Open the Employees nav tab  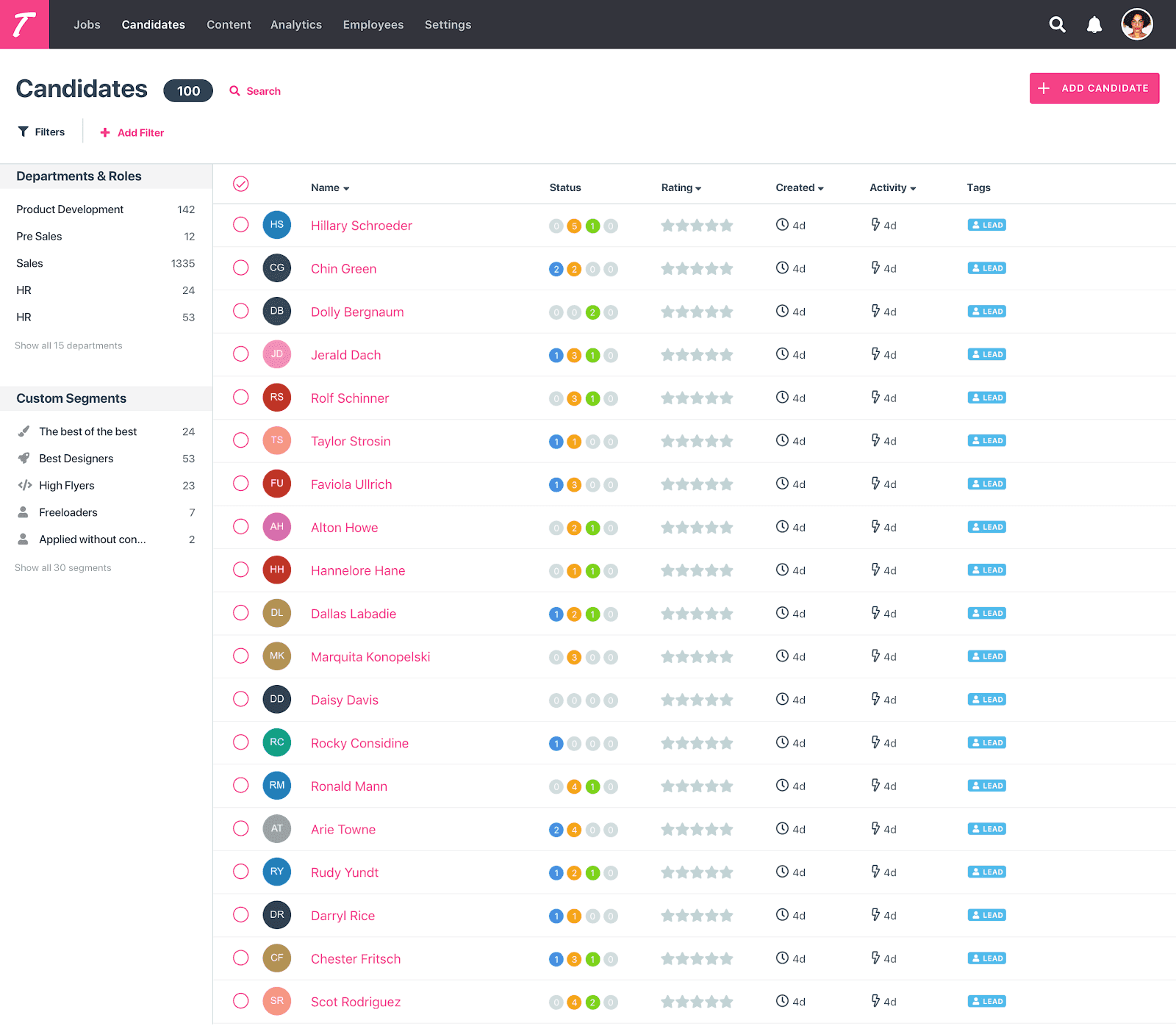(x=373, y=25)
